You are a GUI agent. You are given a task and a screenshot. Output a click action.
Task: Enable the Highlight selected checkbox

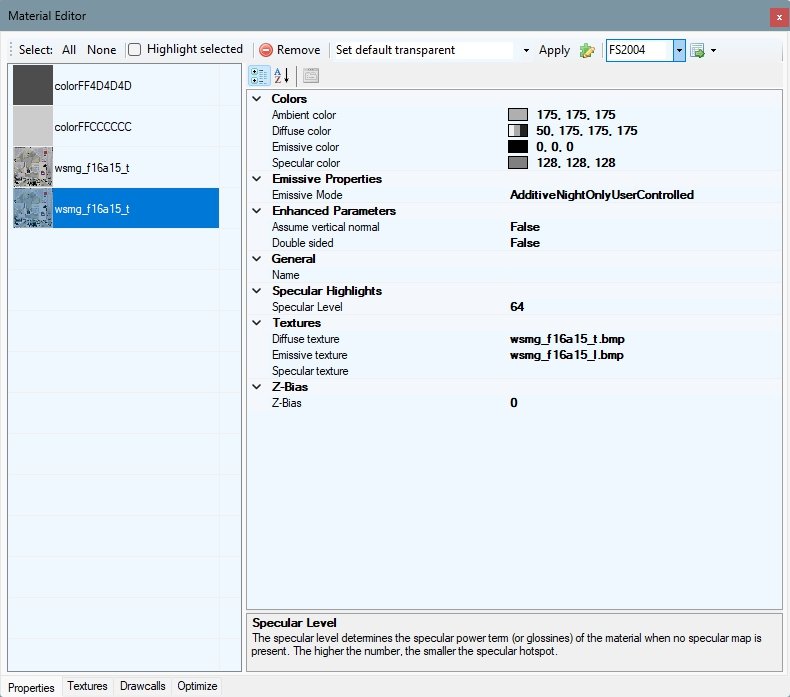click(x=135, y=49)
